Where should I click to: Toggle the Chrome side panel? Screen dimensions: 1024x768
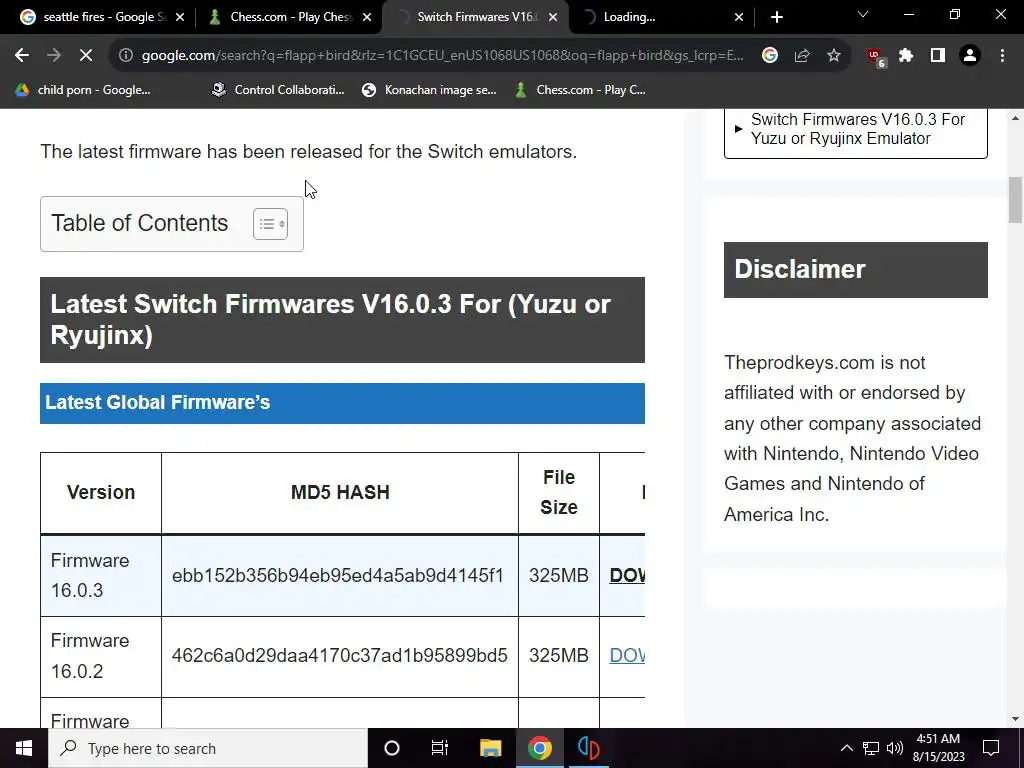[x=938, y=56]
